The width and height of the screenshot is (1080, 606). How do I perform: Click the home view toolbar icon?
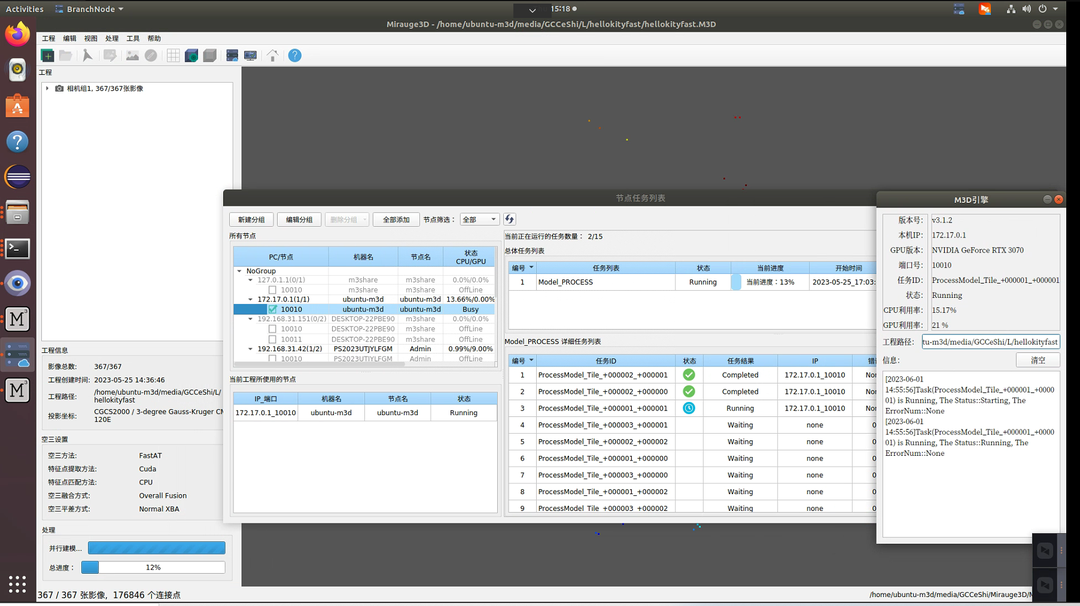(x=272, y=56)
